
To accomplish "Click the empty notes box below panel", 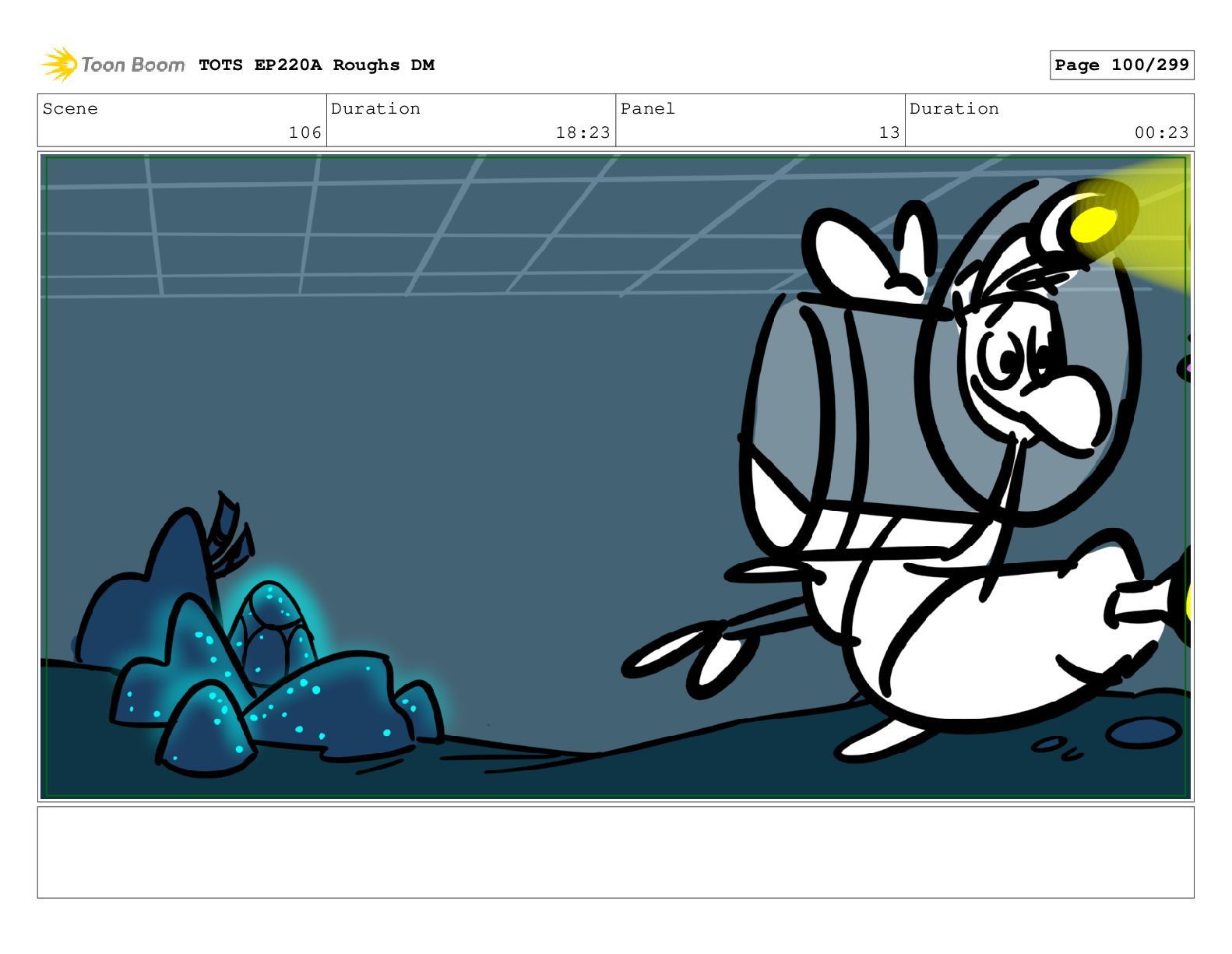I will click(615, 852).
